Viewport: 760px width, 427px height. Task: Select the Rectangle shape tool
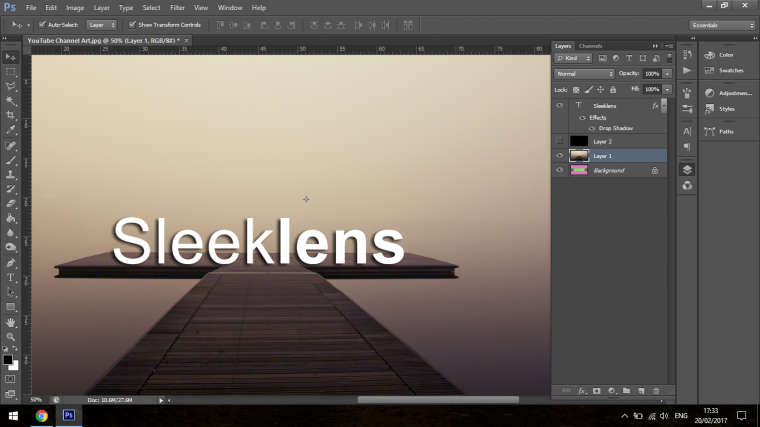10,307
